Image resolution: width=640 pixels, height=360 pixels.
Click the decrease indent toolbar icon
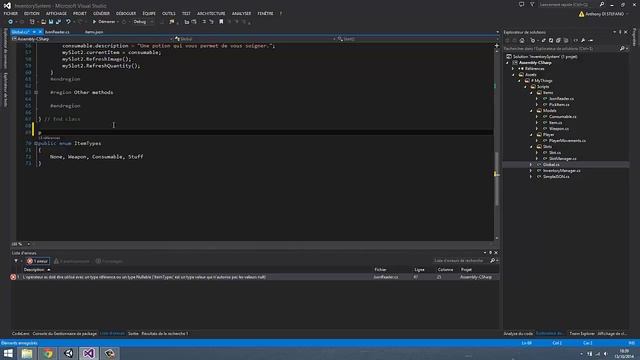(187, 22)
